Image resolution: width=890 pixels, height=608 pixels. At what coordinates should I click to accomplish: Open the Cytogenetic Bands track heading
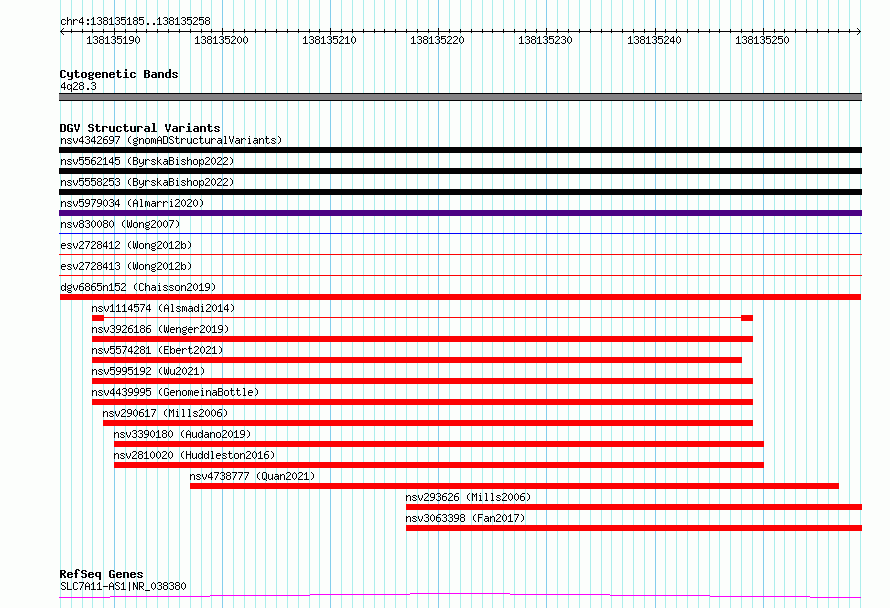click(119, 74)
